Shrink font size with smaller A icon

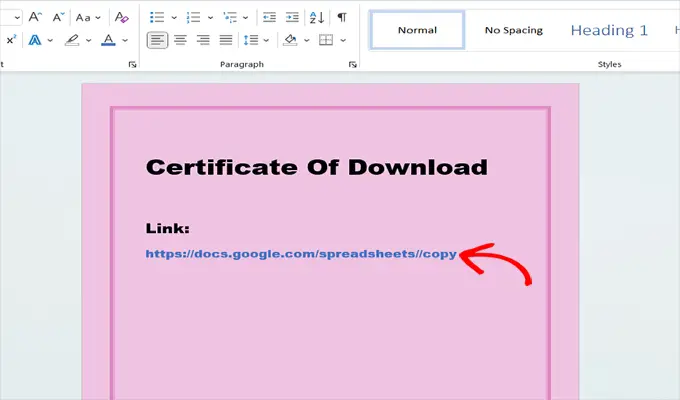[58, 17]
